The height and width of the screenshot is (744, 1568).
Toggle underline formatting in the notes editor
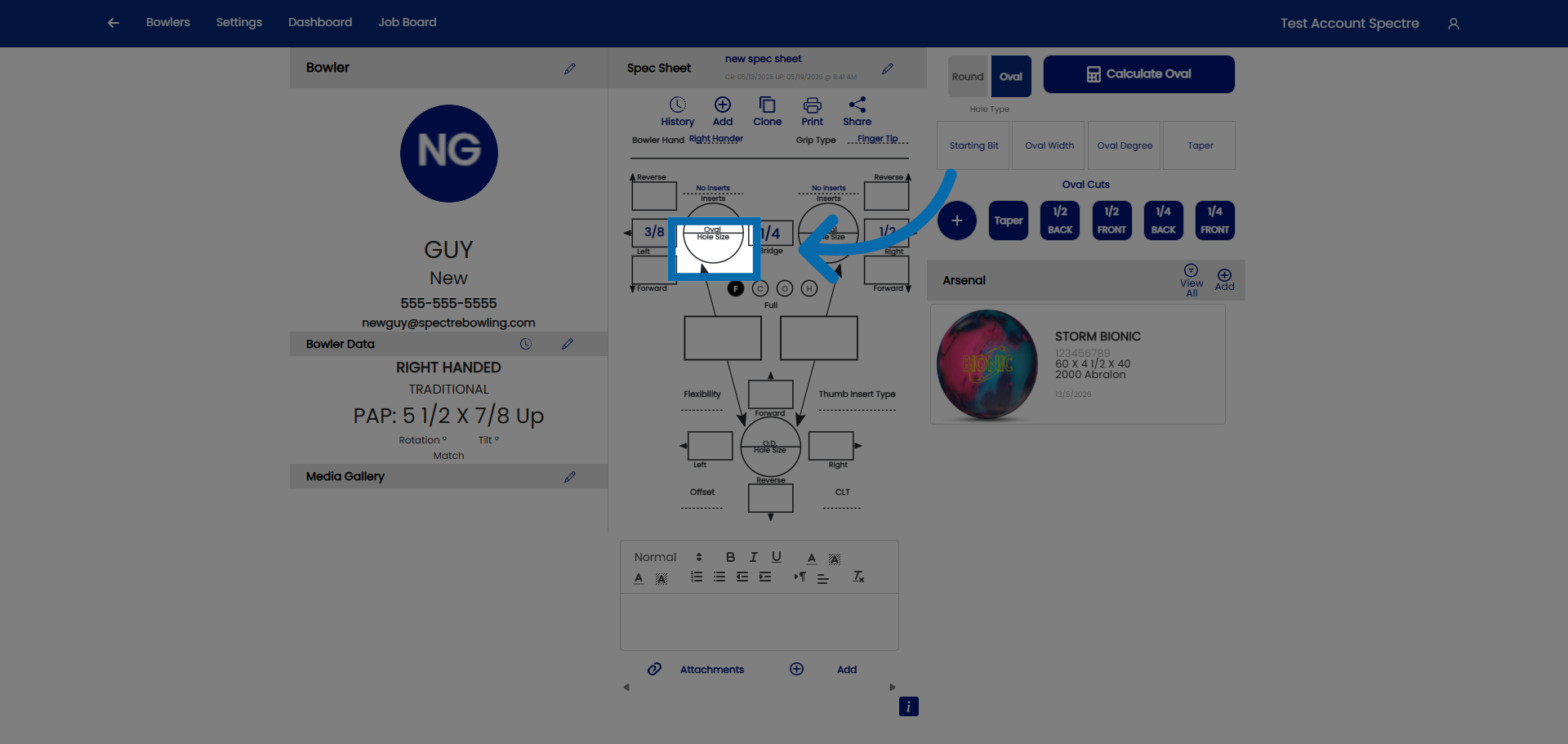(777, 557)
